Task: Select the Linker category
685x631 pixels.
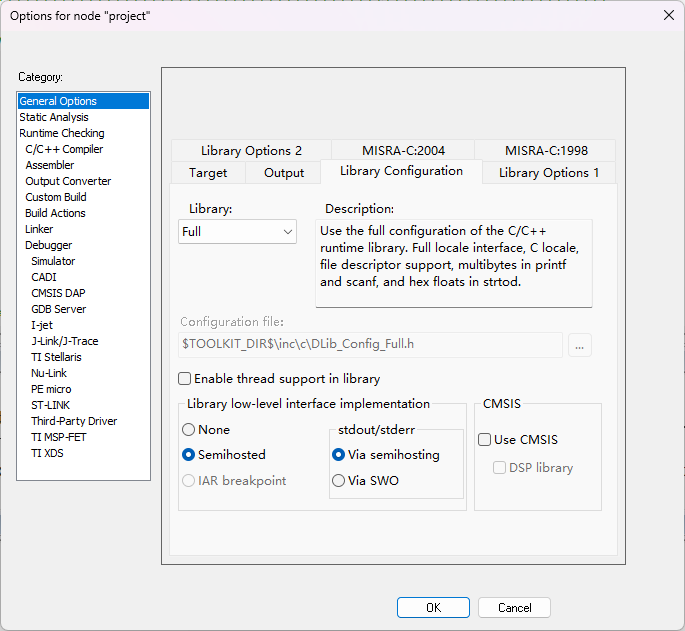Action: [x=39, y=229]
